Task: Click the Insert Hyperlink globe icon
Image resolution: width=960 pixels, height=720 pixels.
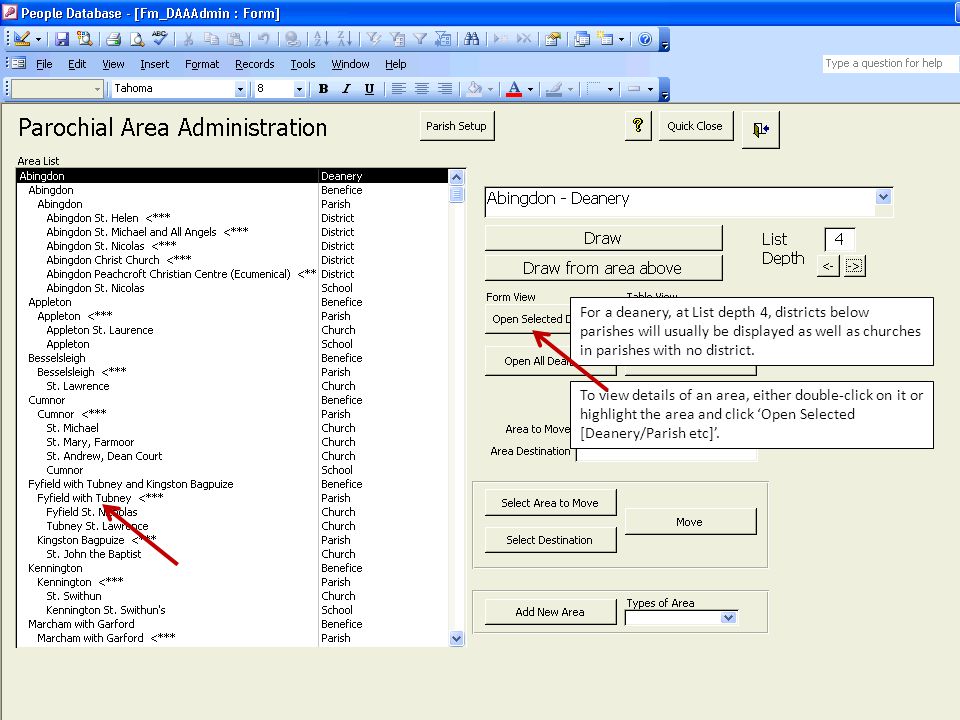Action: pos(293,39)
